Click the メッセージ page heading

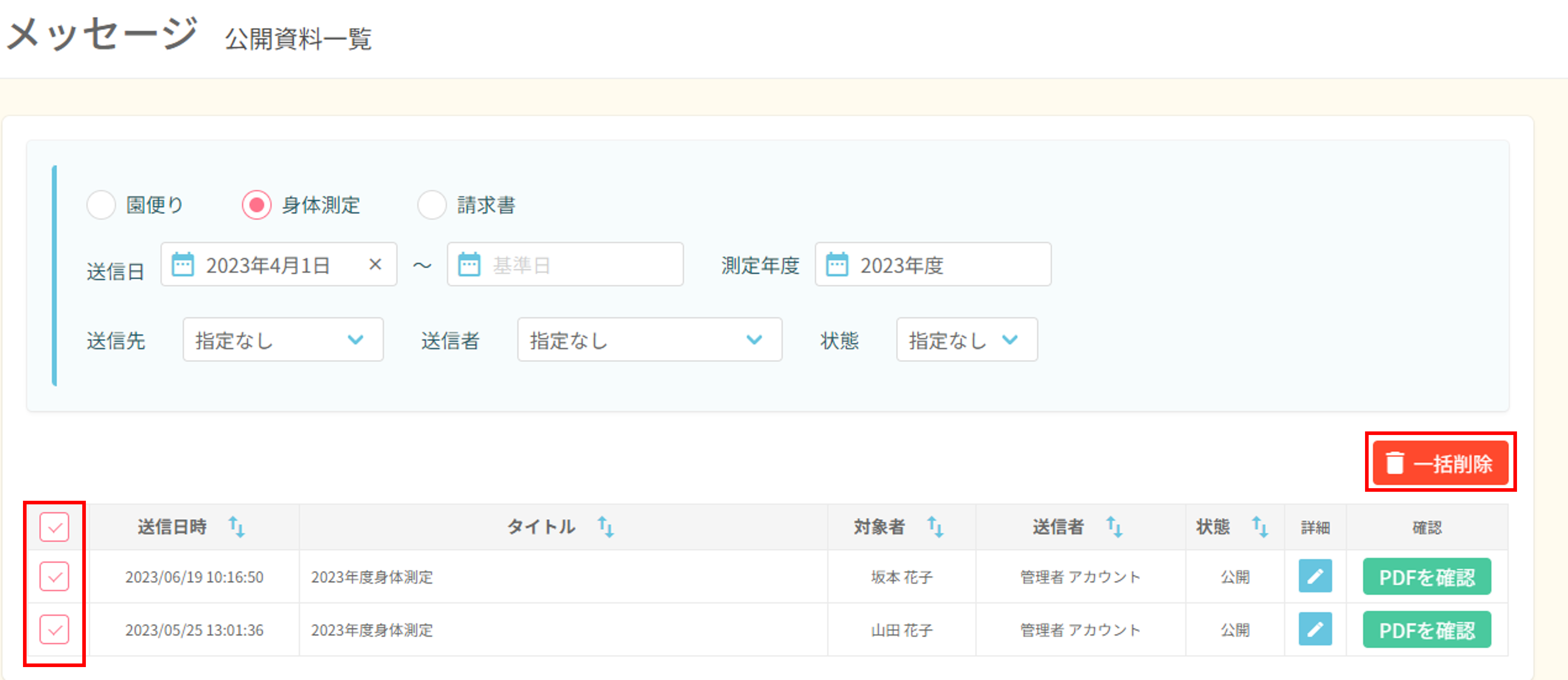(102, 33)
